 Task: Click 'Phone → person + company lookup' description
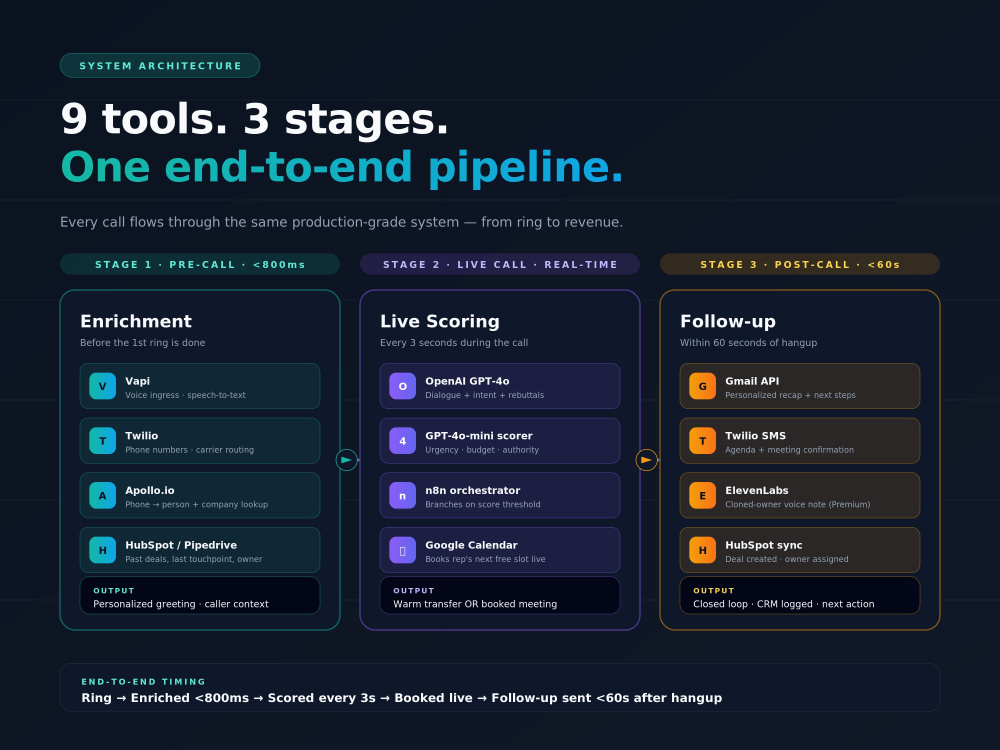(x=196, y=504)
